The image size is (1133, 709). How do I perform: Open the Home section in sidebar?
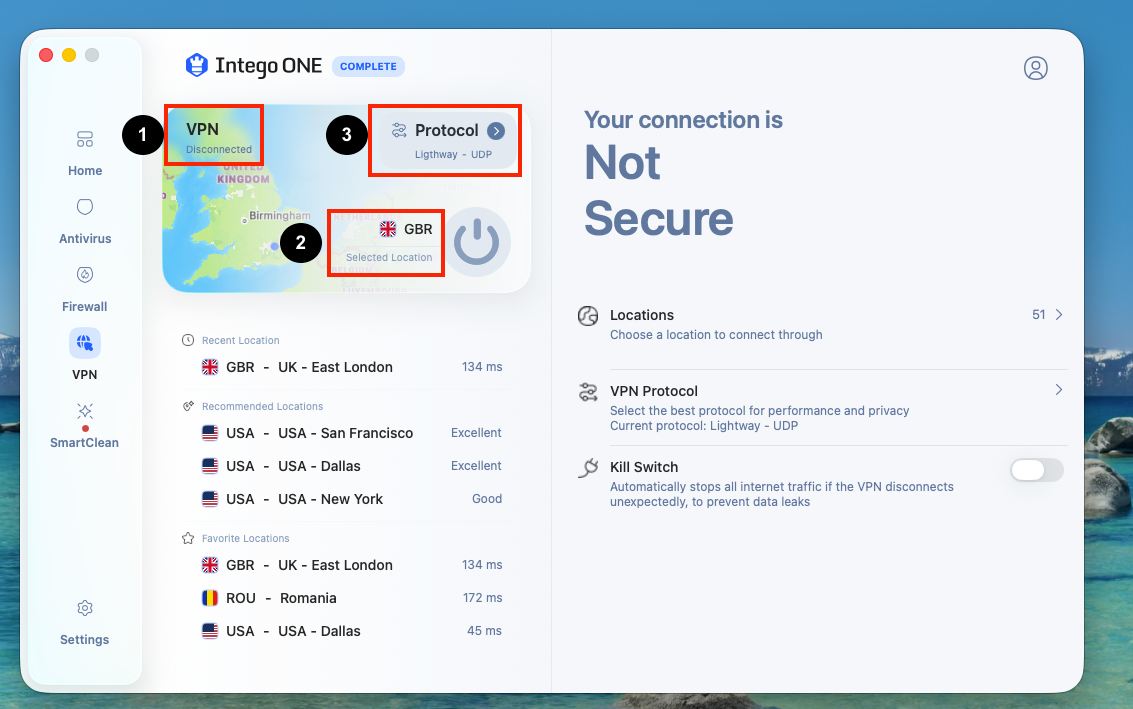85,153
